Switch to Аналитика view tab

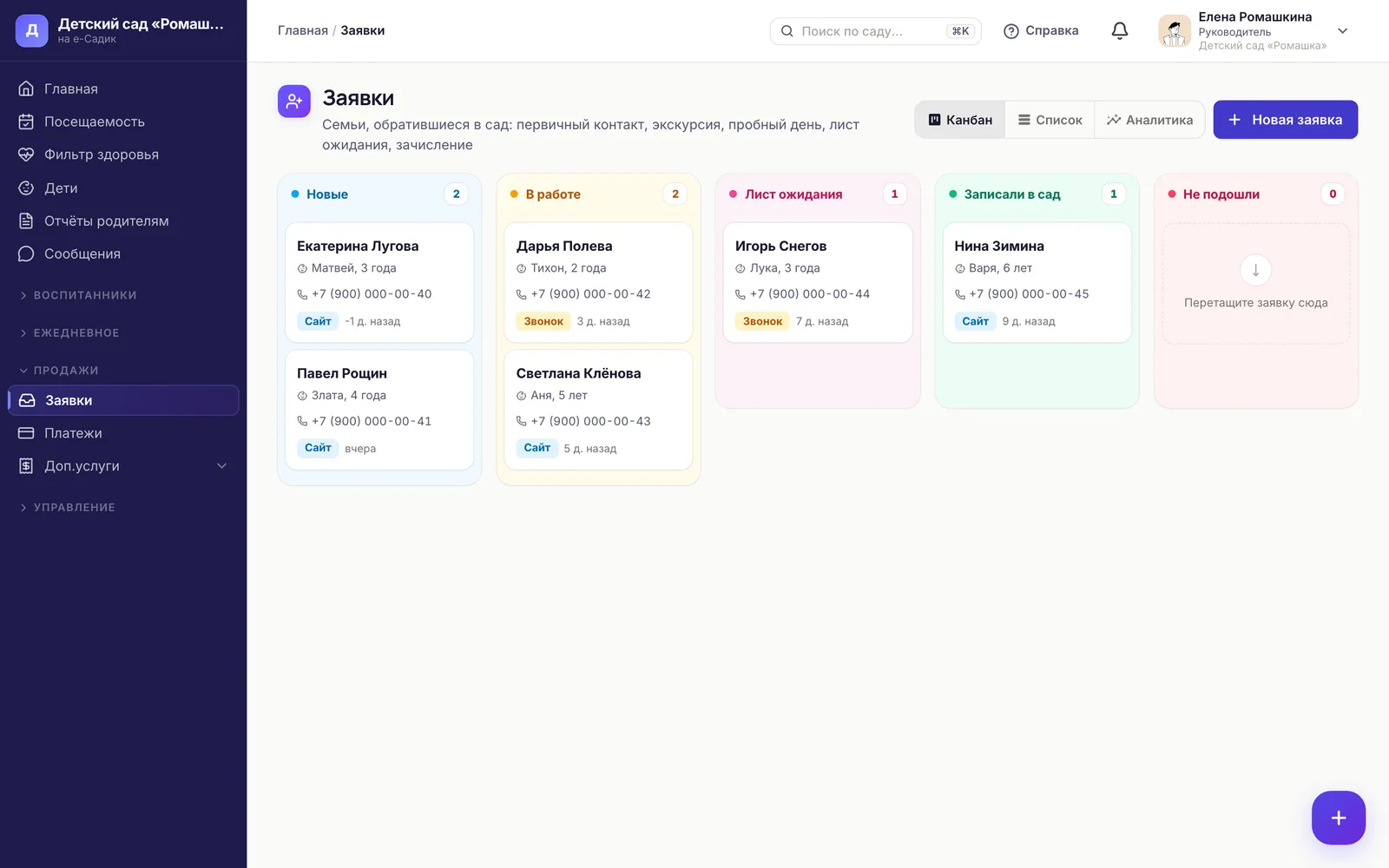tap(1149, 120)
